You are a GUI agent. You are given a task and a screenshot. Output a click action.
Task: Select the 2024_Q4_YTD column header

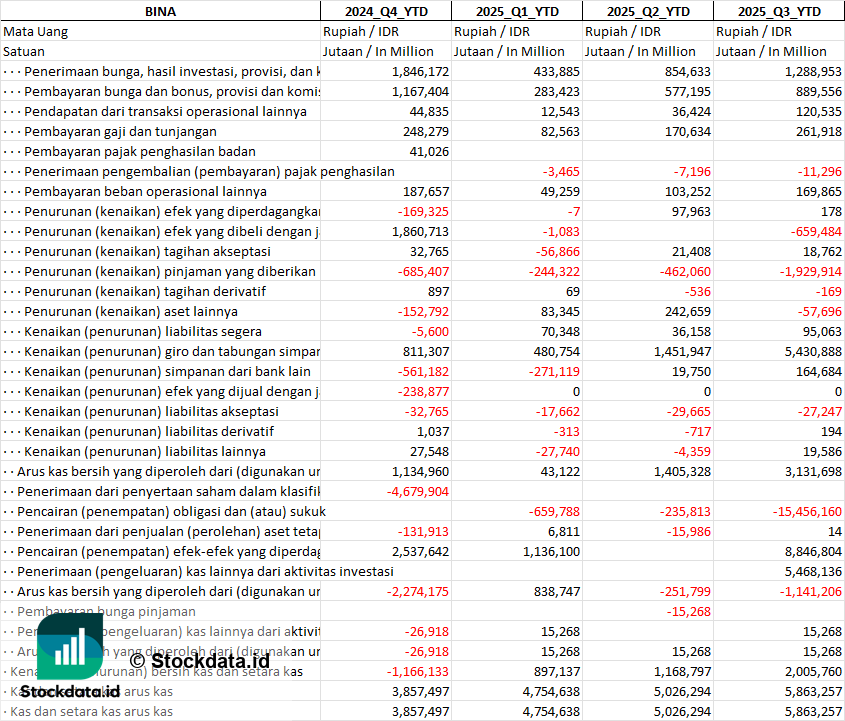(x=385, y=11)
